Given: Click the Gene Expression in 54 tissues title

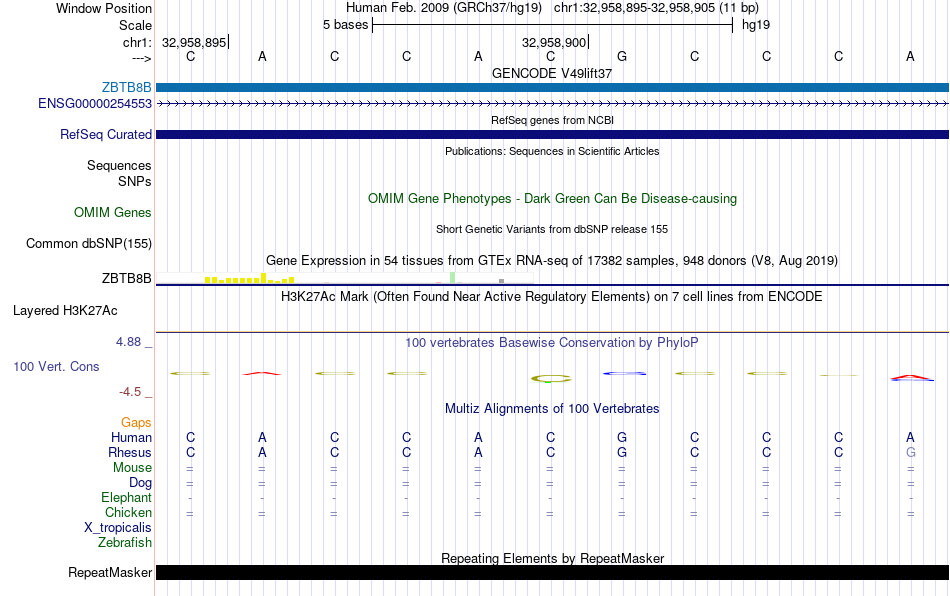Looking at the screenshot, I should click(x=552, y=260).
